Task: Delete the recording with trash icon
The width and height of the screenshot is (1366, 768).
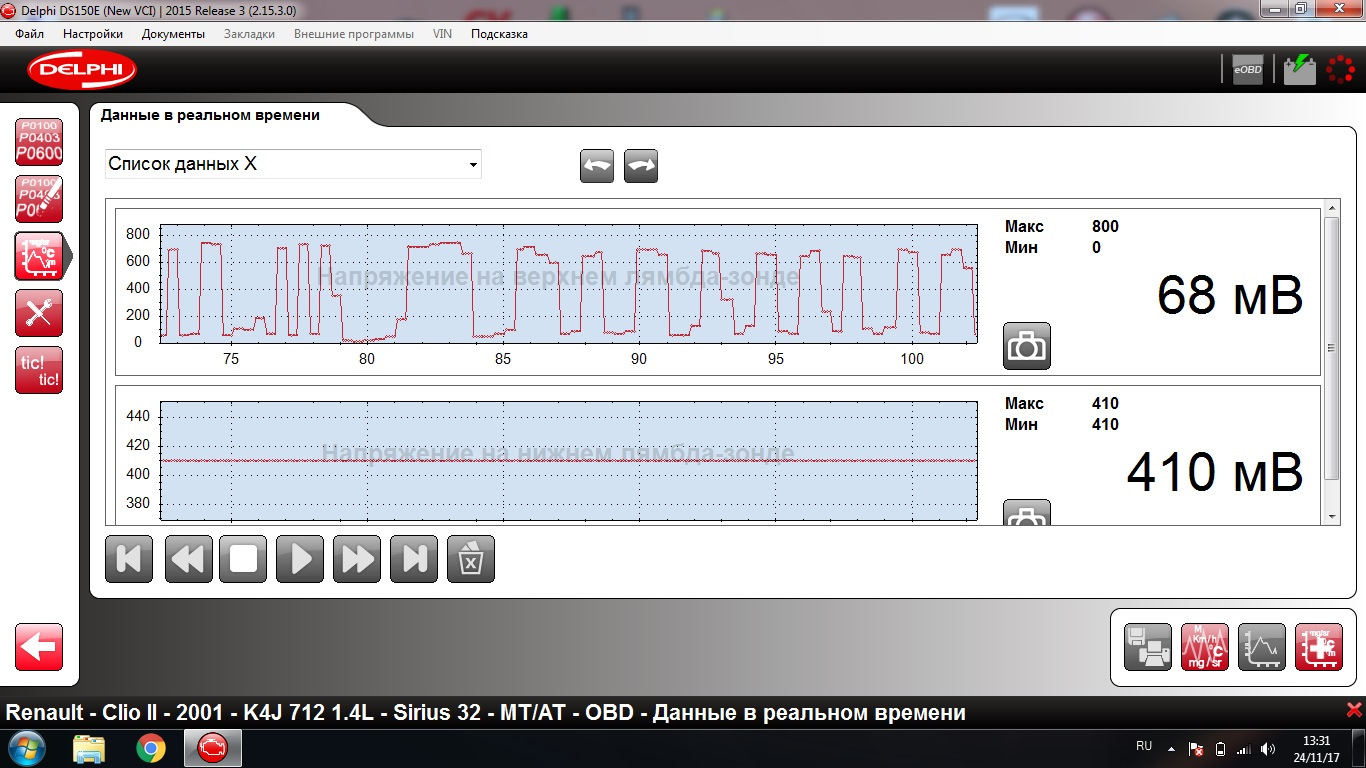Action: pyautogui.click(x=471, y=558)
